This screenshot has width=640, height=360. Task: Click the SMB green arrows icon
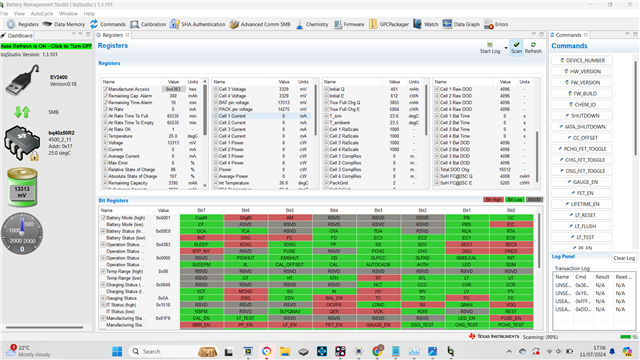coord(22,112)
